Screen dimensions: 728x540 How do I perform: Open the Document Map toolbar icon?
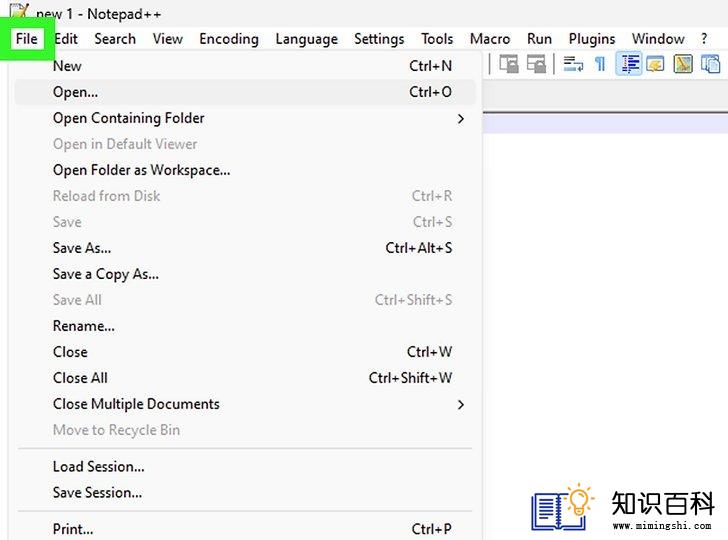pyautogui.click(x=683, y=64)
